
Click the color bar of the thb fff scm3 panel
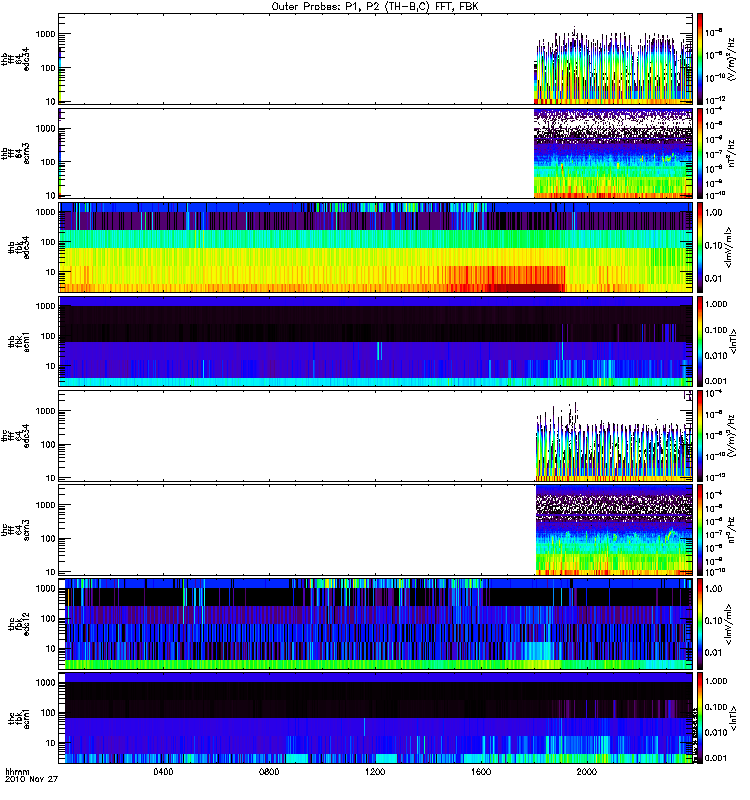(700, 153)
